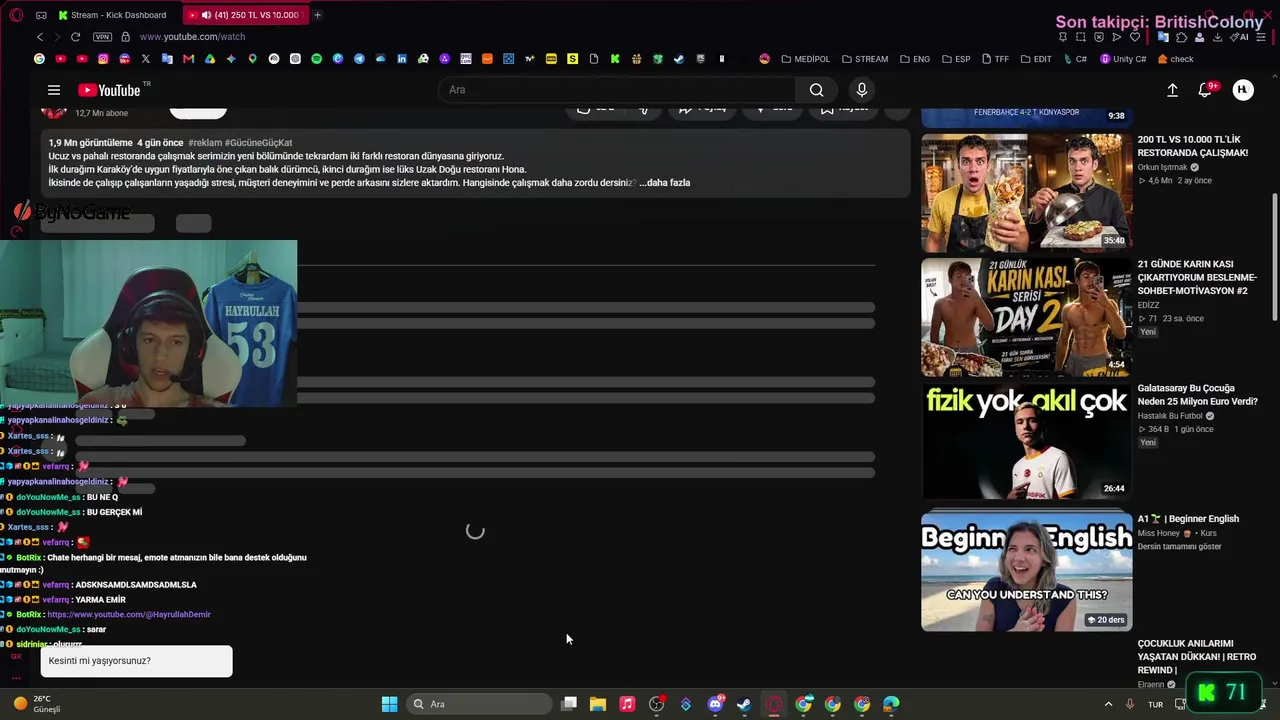This screenshot has width=1280, height=720.
Task: Open the check bookmark
Action: [x=1176, y=59]
